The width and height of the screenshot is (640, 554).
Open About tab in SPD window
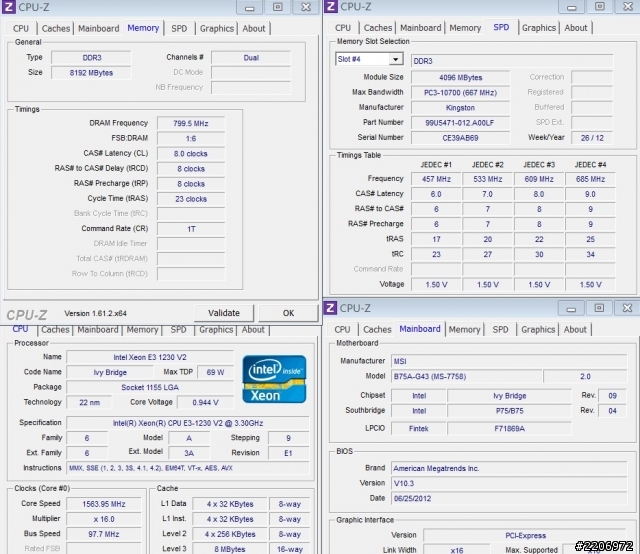(x=576, y=28)
